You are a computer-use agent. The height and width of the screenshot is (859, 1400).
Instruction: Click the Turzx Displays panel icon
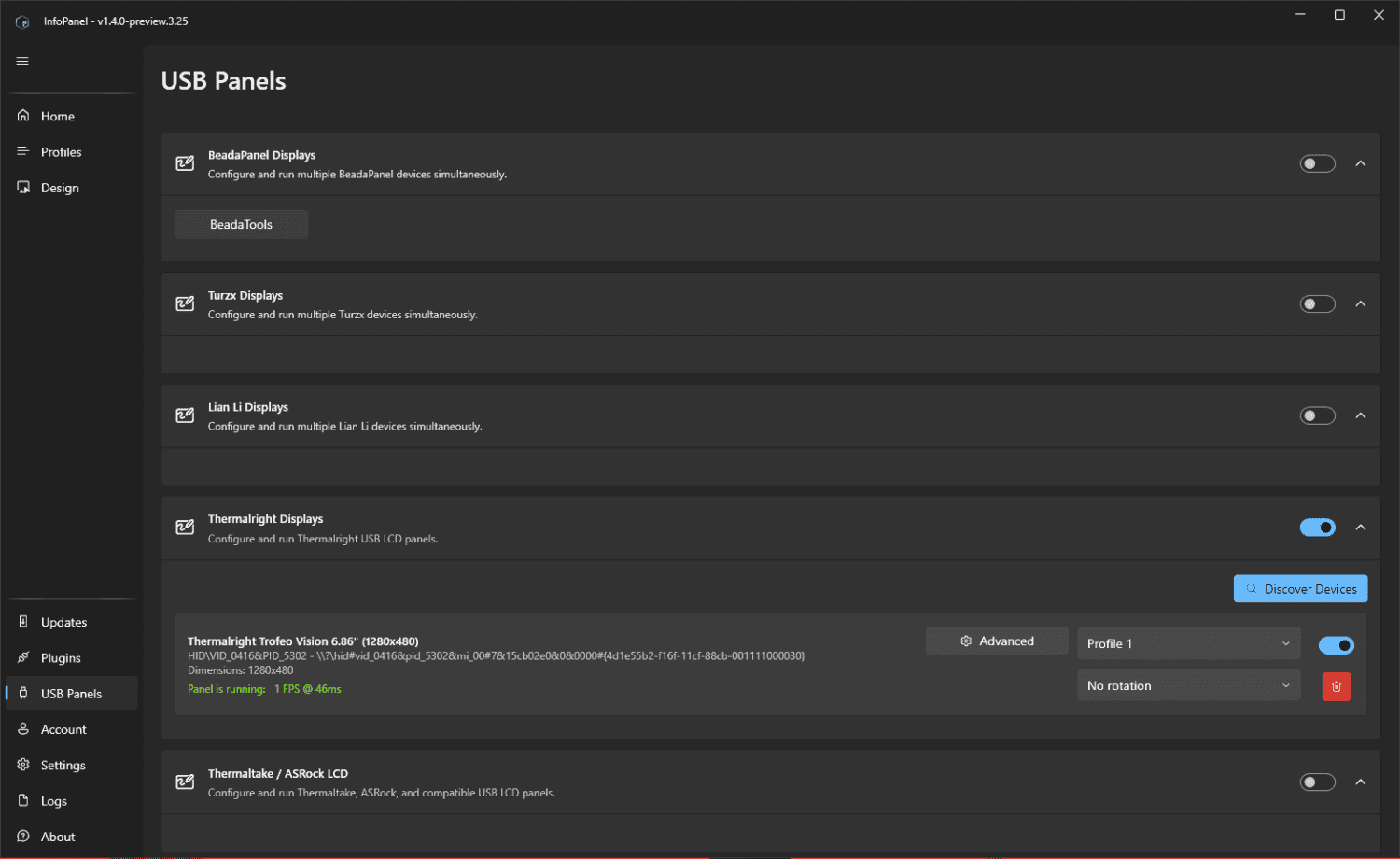(185, 303)
